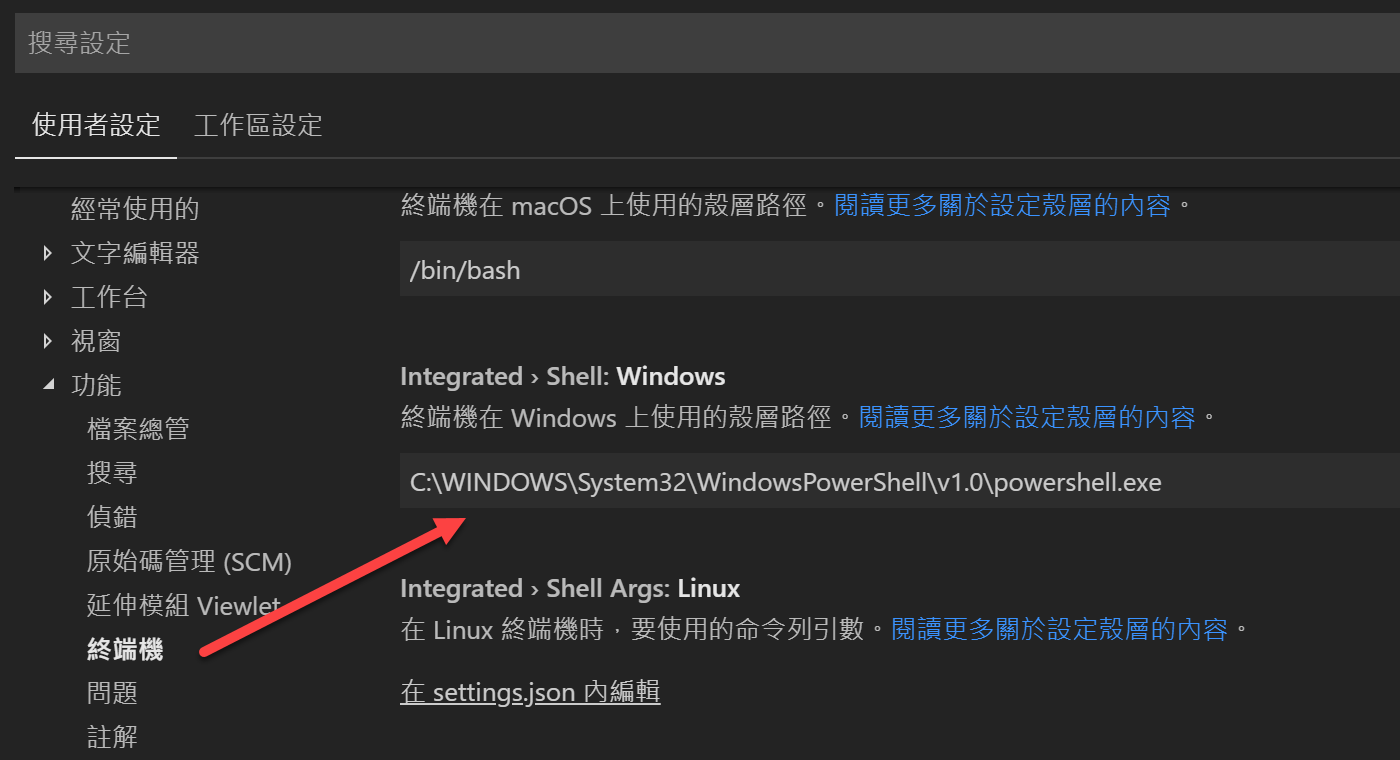Switch to 使用者設定 tab
Screen dimensions: 1400x760
[x=96, y=125]
